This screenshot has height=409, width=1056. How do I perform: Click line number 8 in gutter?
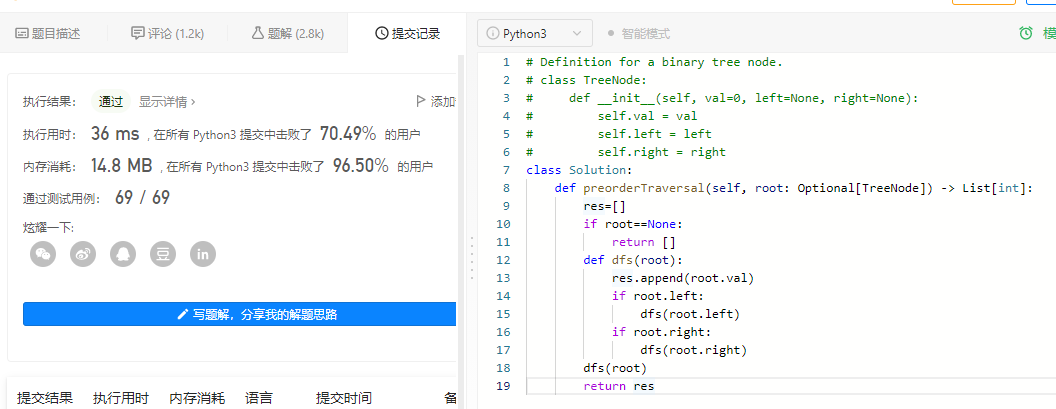click(x=506, y=188)
